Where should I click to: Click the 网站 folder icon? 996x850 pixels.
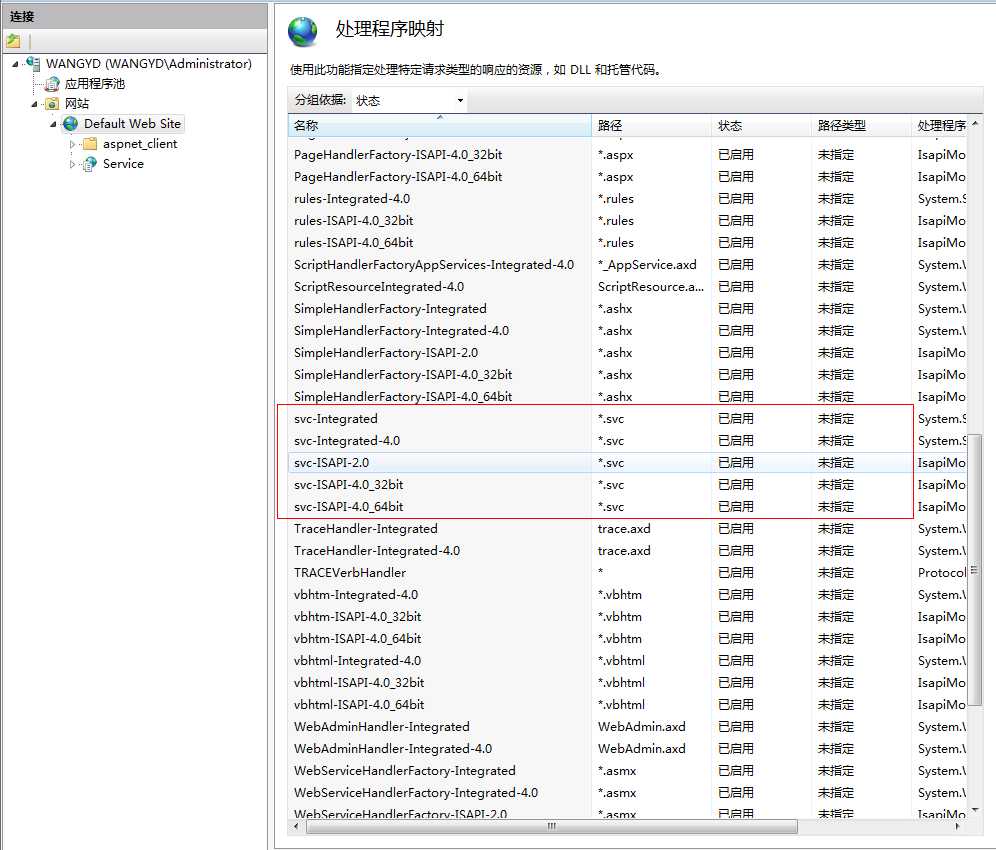pos(52,104)
